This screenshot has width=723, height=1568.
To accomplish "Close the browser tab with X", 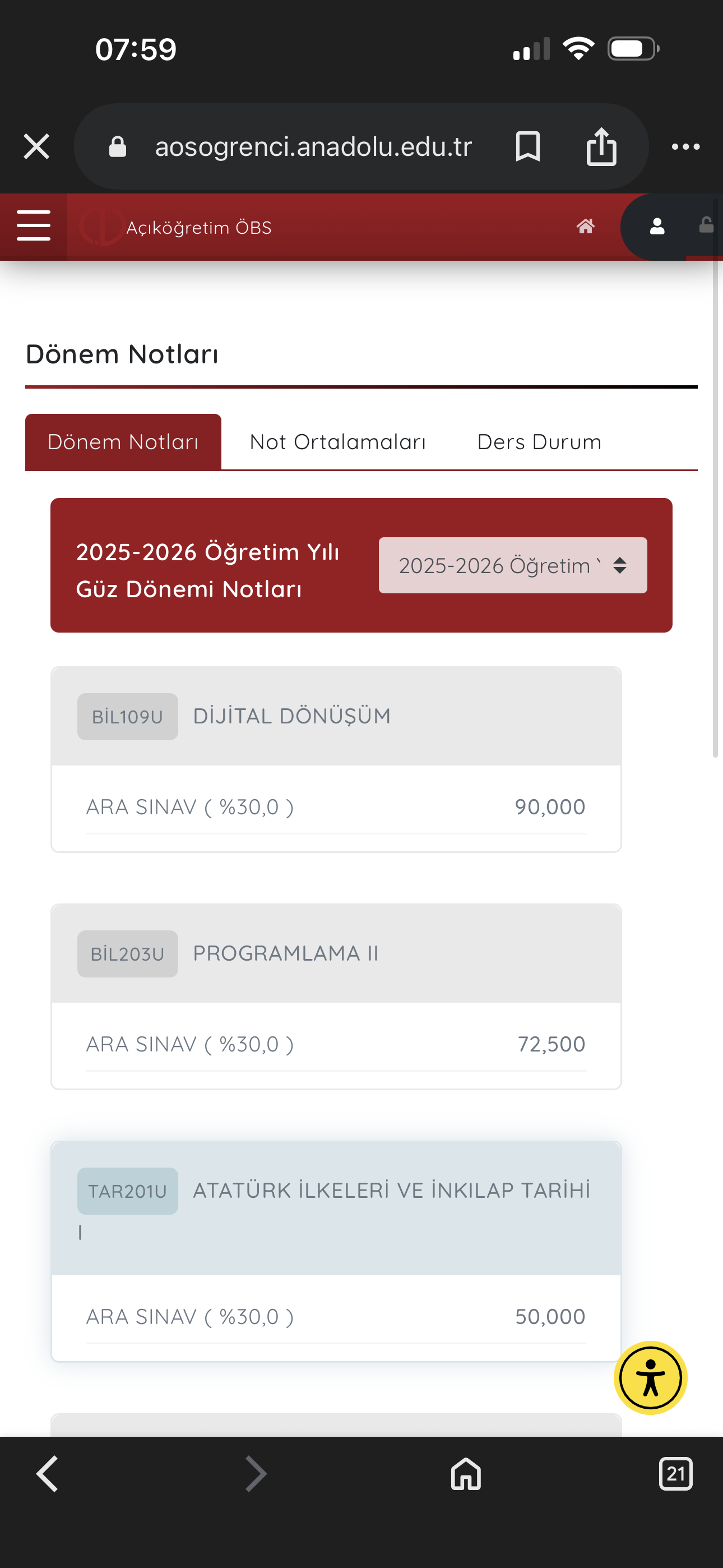I will tap(36, 147).
